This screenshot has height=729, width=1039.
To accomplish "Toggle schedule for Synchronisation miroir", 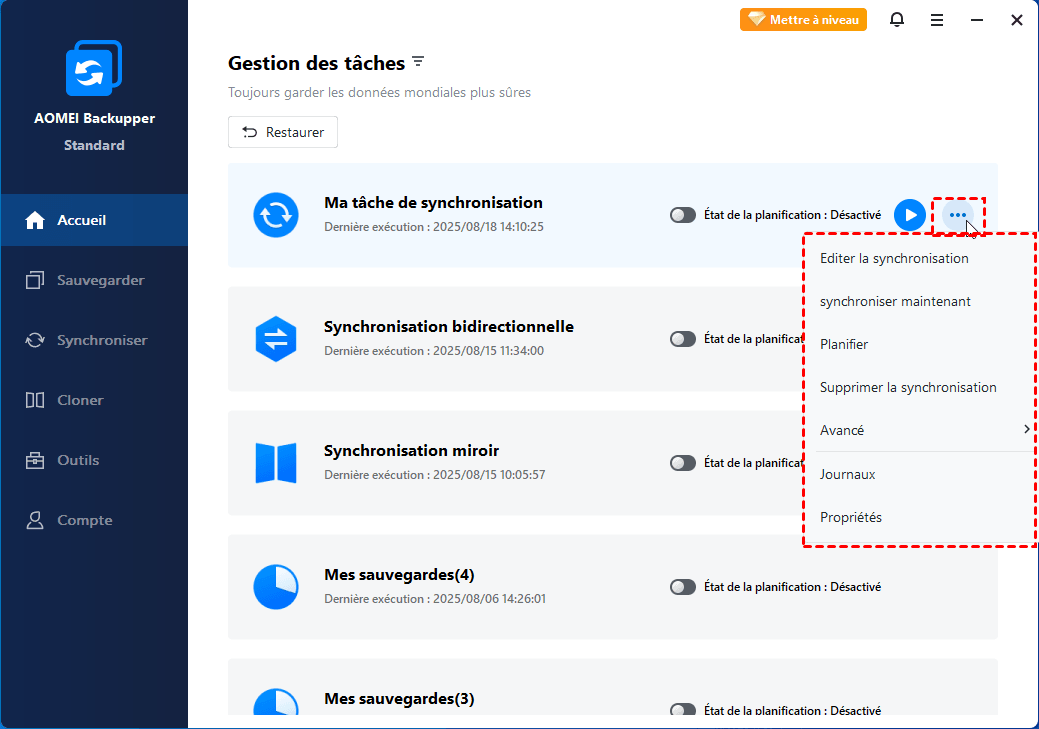I will tap(683, 463).
